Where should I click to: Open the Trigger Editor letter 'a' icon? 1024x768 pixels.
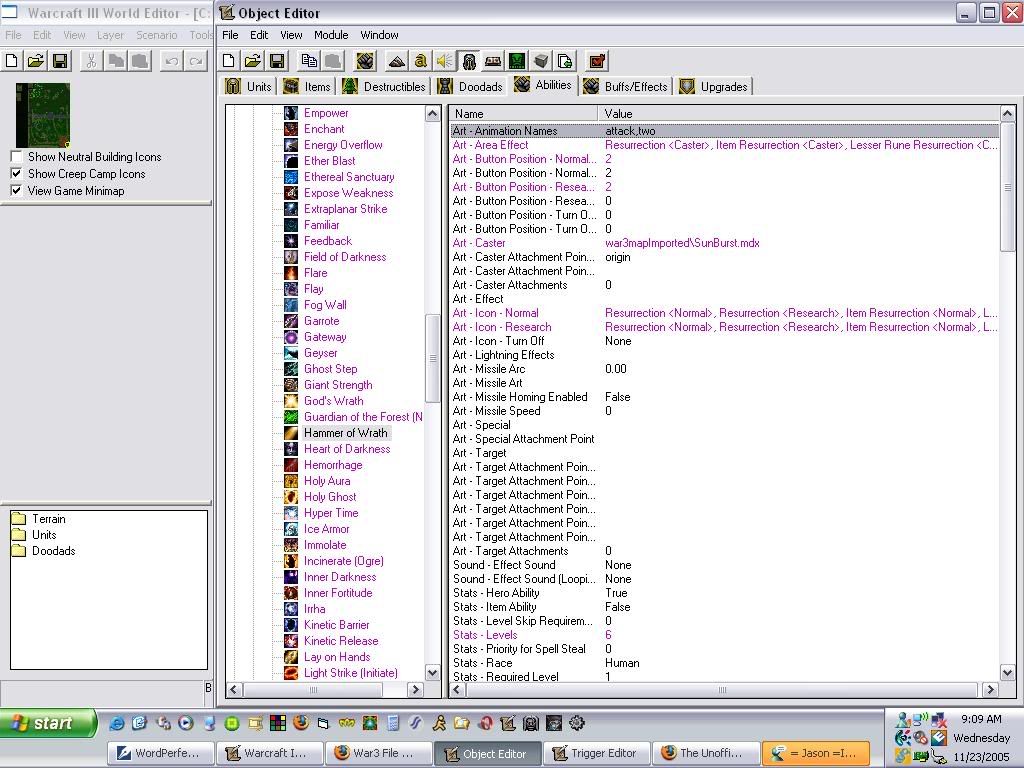[x=421, y=61]
